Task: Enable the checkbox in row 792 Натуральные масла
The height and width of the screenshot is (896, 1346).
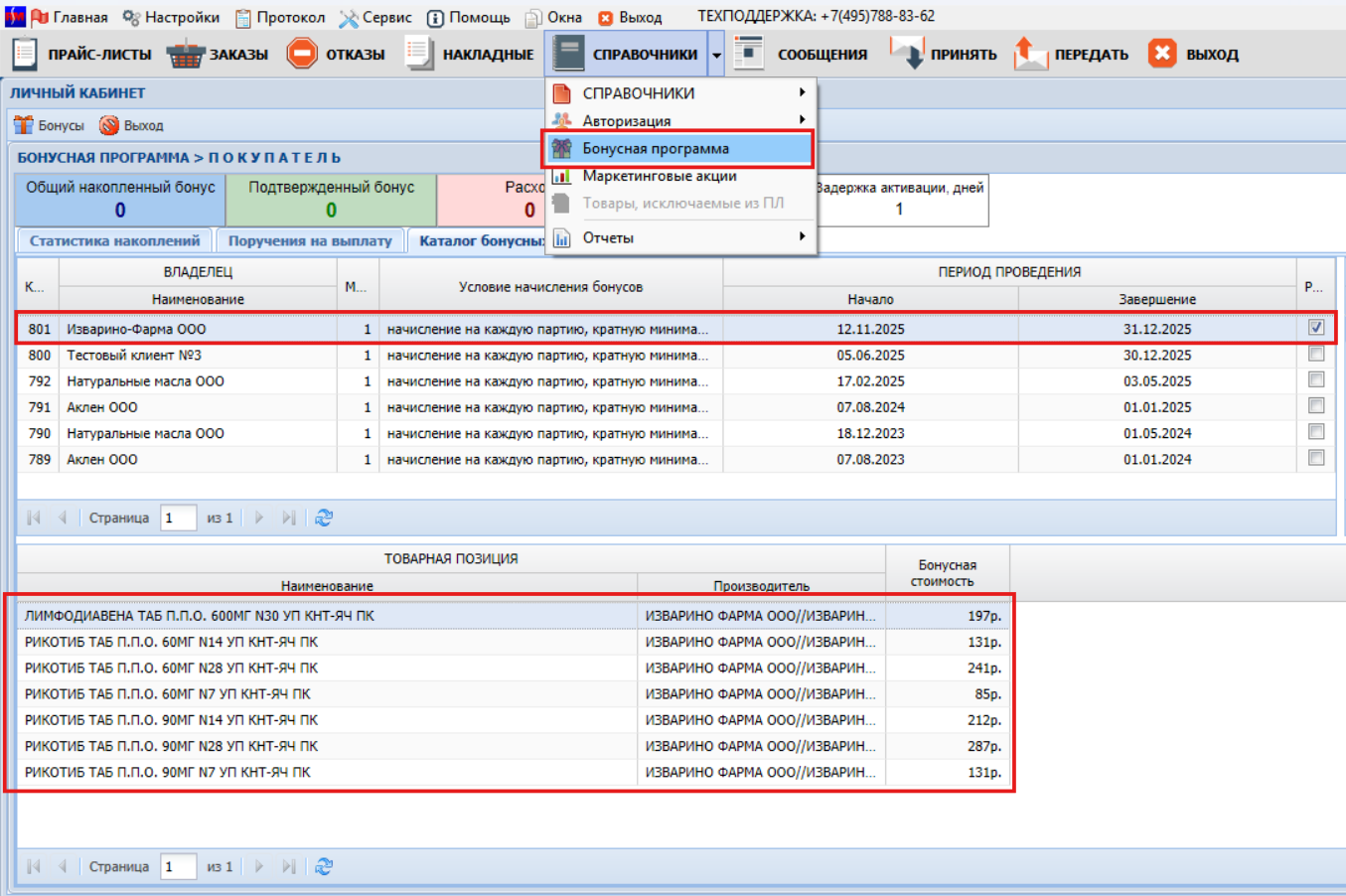Action: [1315, 380]
